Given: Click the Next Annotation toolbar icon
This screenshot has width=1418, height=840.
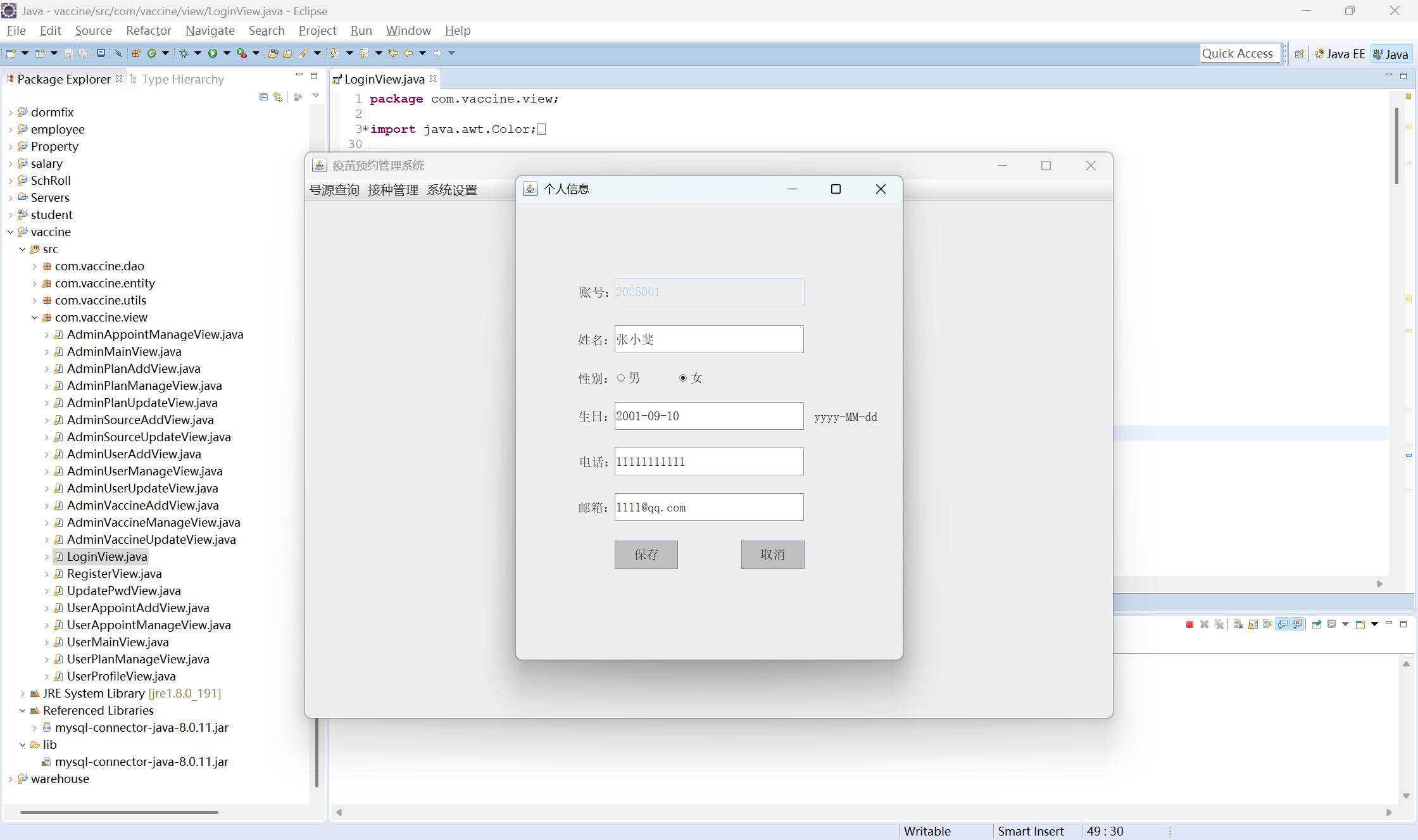Looking at the screenshot, I should (x=334, y=53).
